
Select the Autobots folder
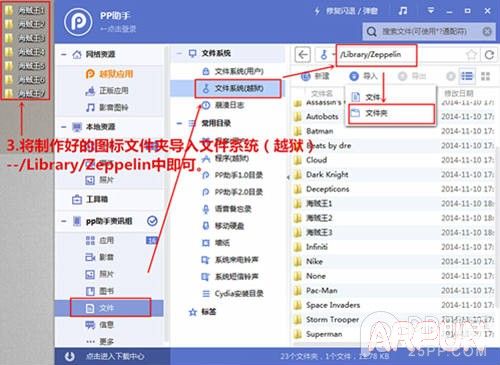pyautogui.click(x=316, y=116)
